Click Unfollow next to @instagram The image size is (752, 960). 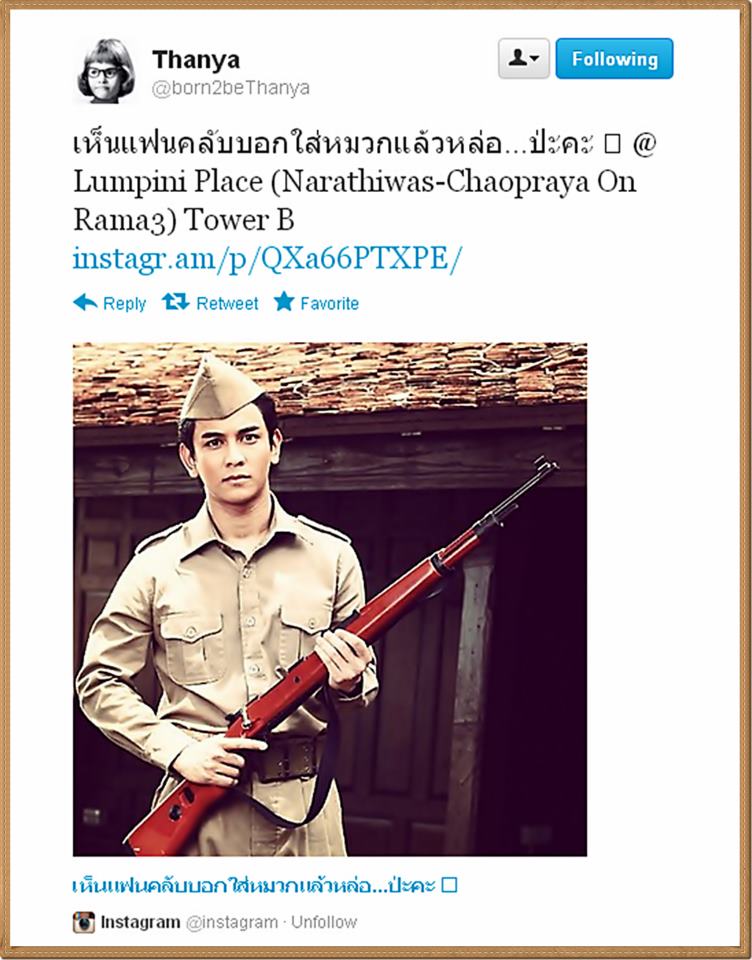tap(323, 922)
